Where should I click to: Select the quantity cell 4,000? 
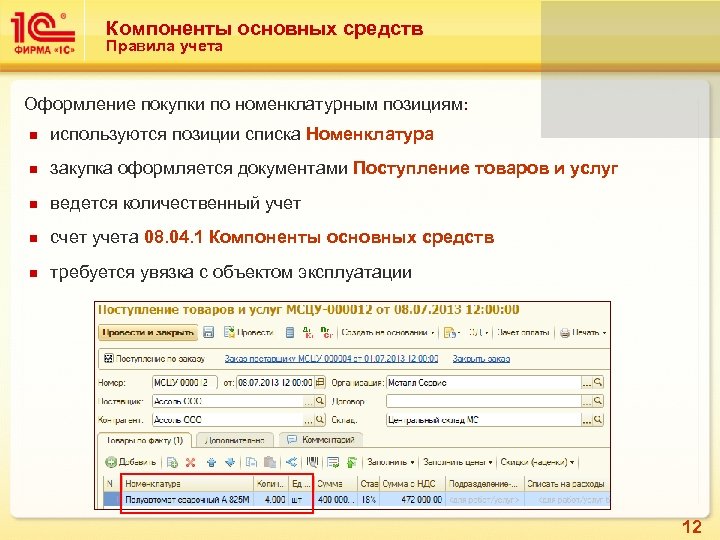click(271, 499)
